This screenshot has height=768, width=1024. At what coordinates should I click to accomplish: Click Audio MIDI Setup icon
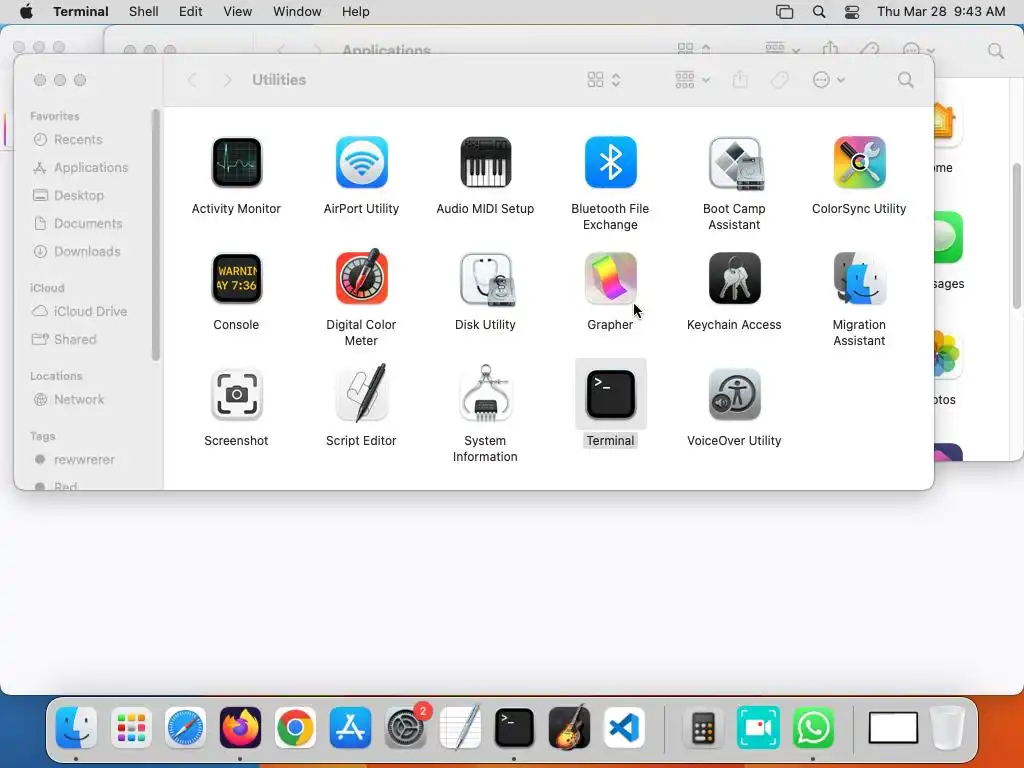(485, 163)
